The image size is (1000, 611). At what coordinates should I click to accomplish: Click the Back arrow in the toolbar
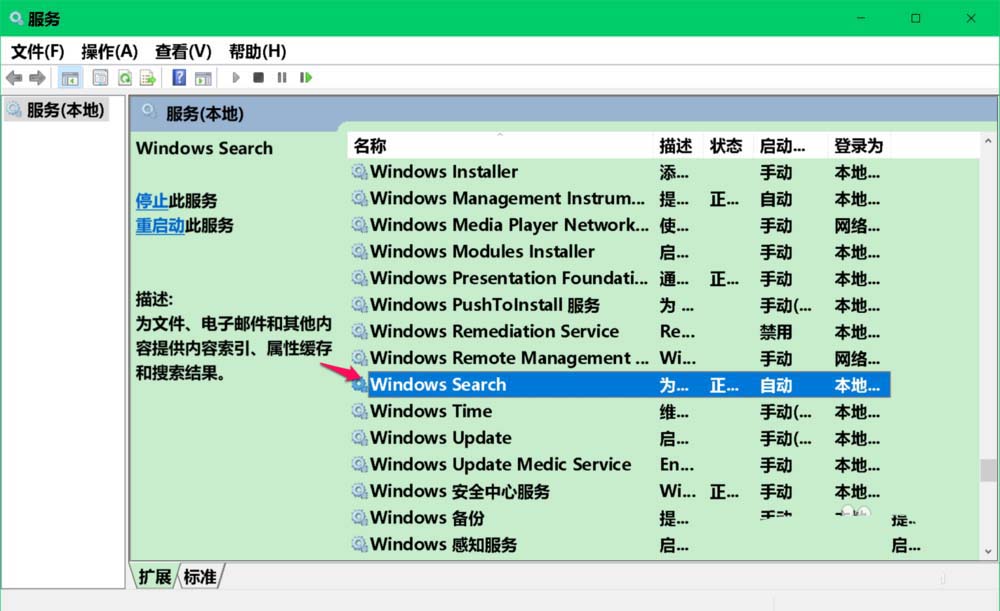click(x=14, y=78)
